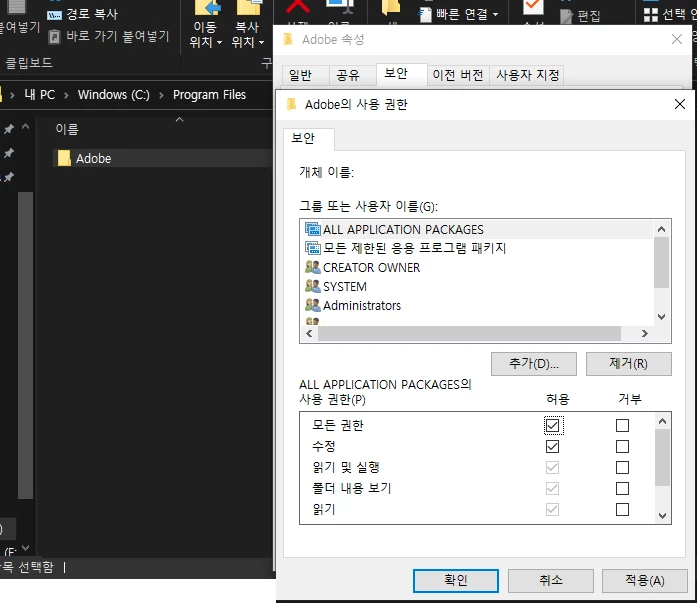Close the Adobe의 사용 권한 dialog
Image resolution: width=697 pixels, height=603 pixels.
pyautogui.click(x=680, y=104)
